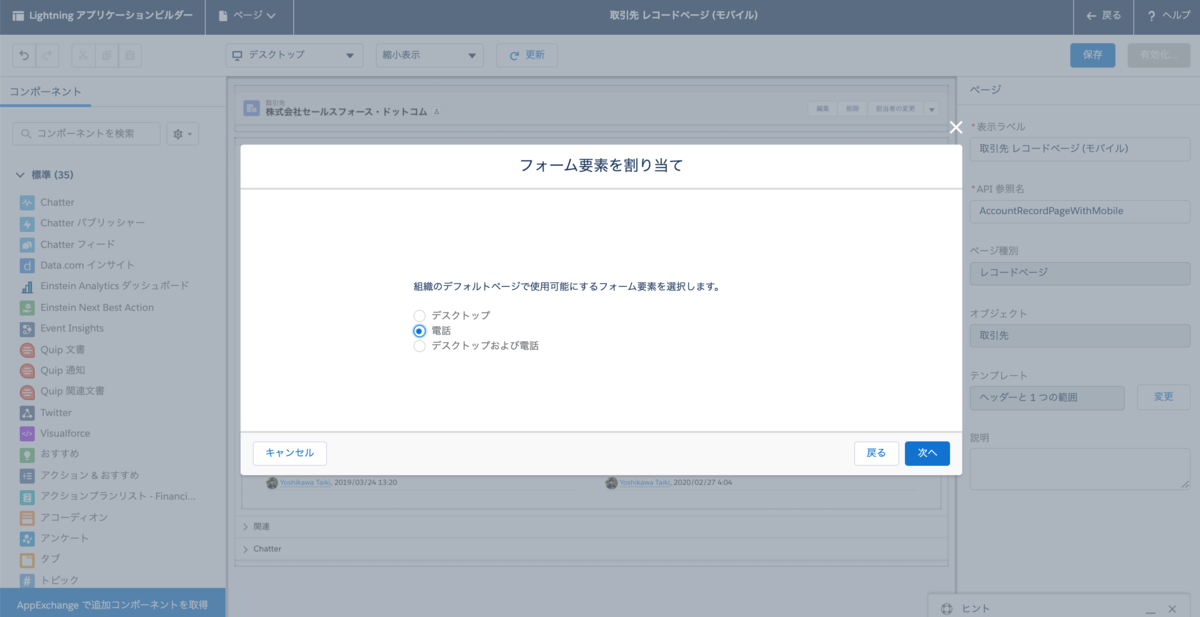Screen dimensions: 1200x617
Task: Select the Data.com インサイト component icon
Action: coord(28,265)
